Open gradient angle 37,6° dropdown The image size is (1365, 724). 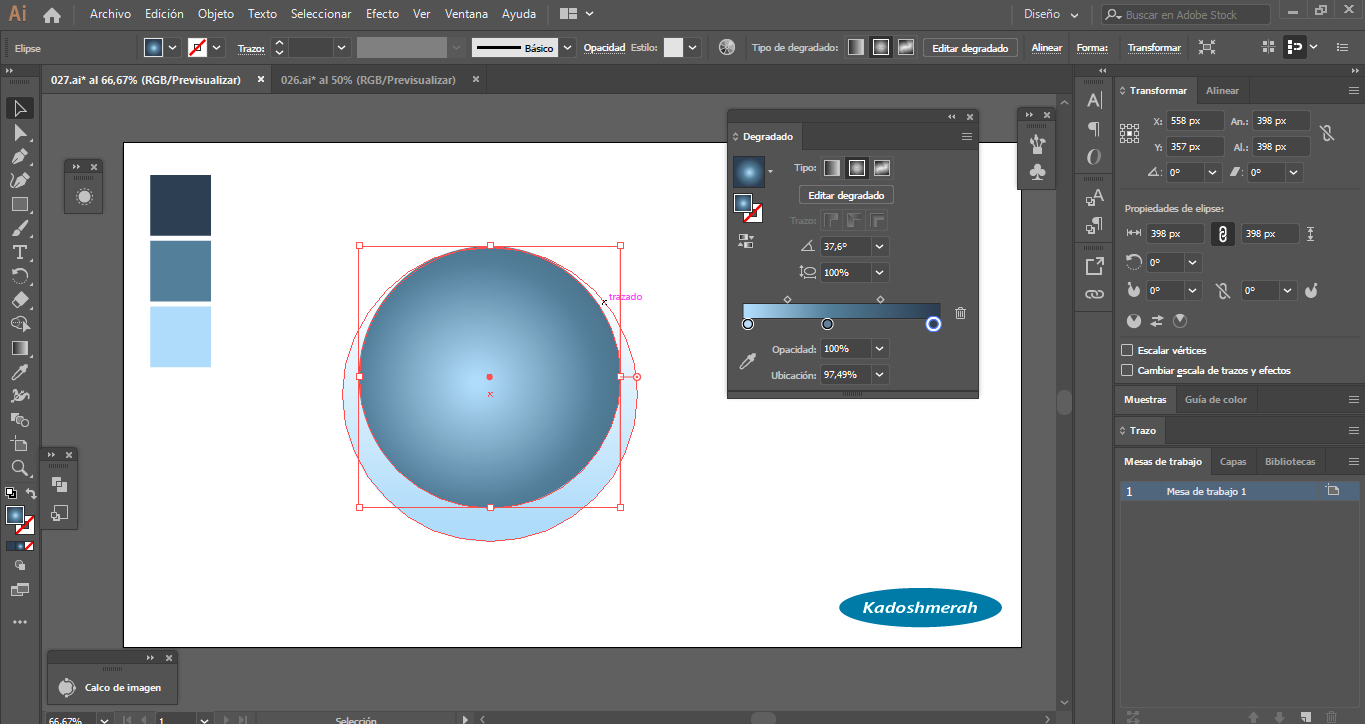tap(880, 246)
